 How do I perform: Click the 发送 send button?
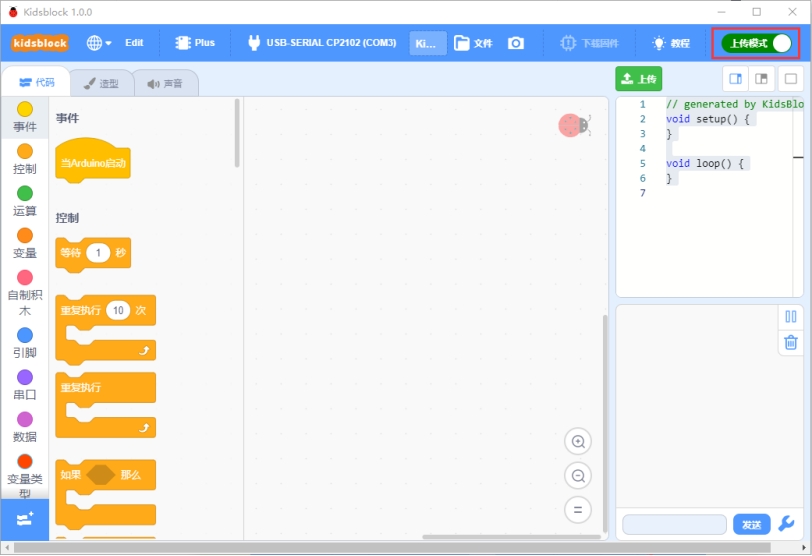[751, 524]
